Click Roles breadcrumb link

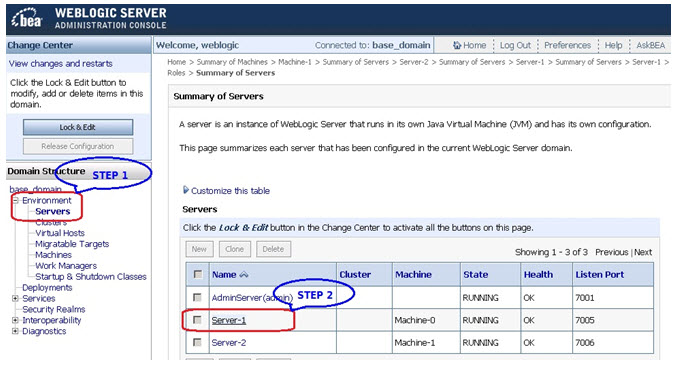(176, 73)
